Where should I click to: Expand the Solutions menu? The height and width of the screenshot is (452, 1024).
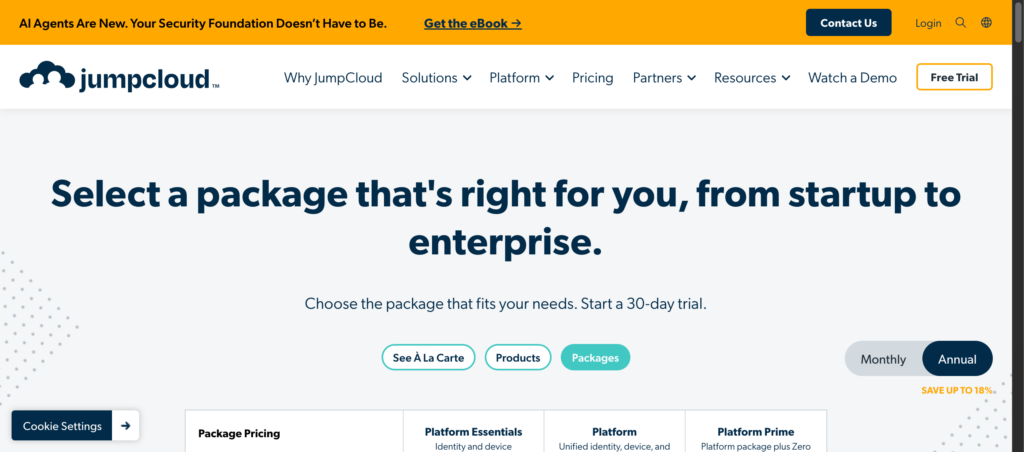(436, 78)
